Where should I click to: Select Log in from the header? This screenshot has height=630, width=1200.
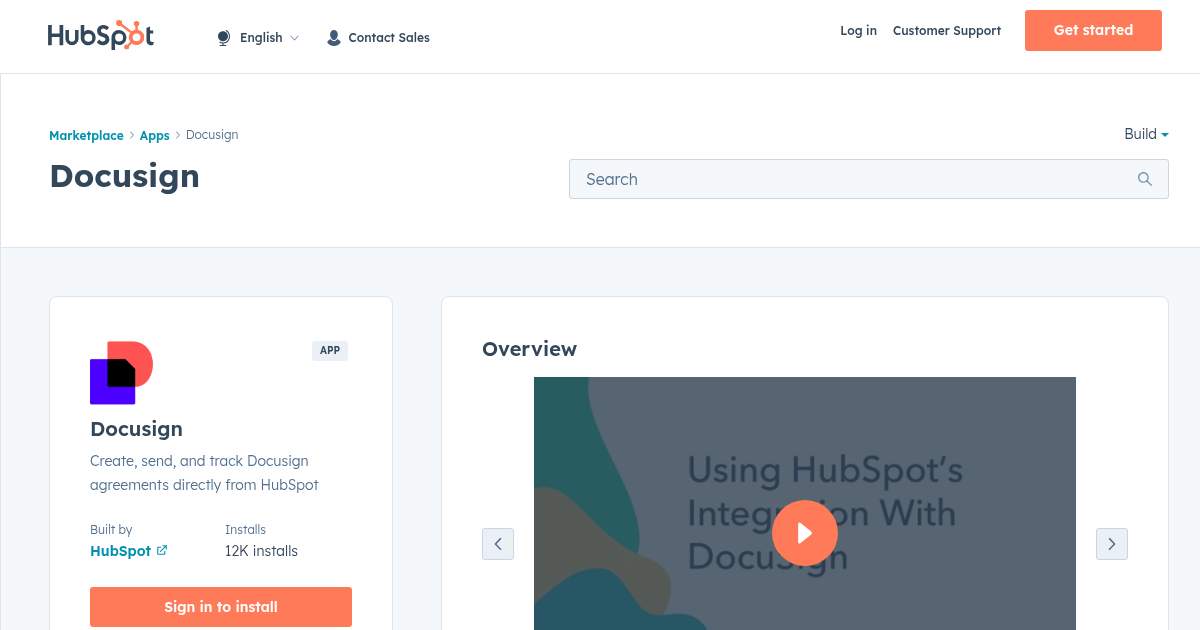tap(858, 31)
